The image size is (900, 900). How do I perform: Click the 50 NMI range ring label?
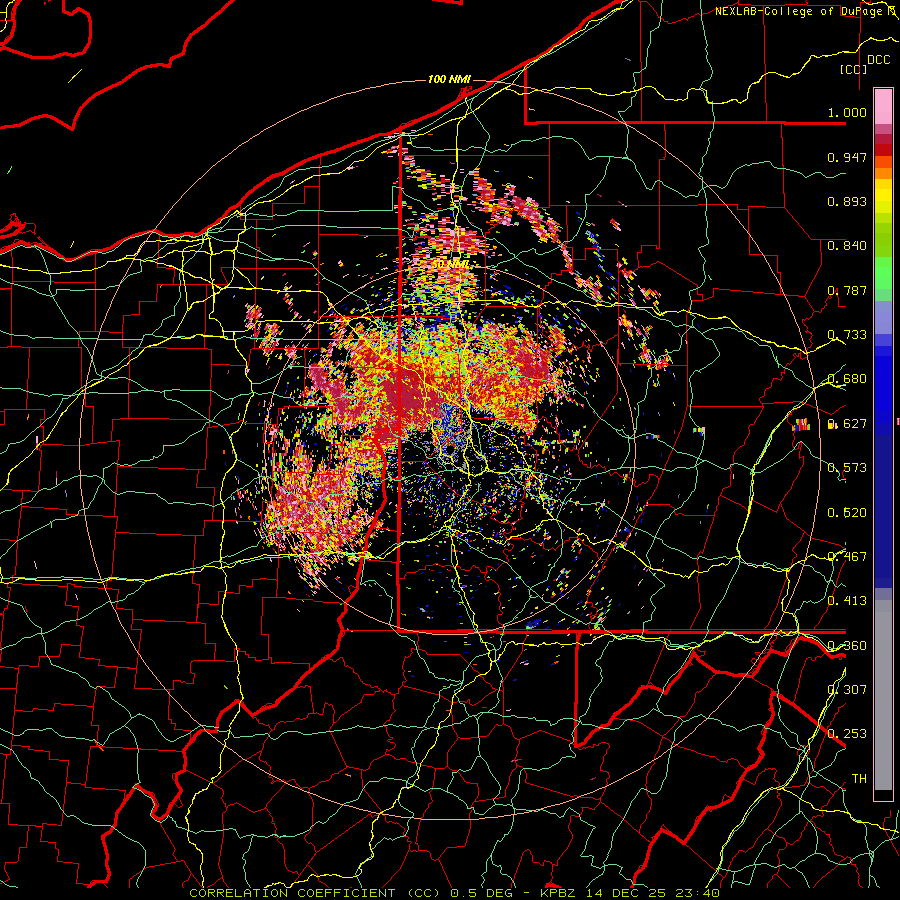[449, 264]
